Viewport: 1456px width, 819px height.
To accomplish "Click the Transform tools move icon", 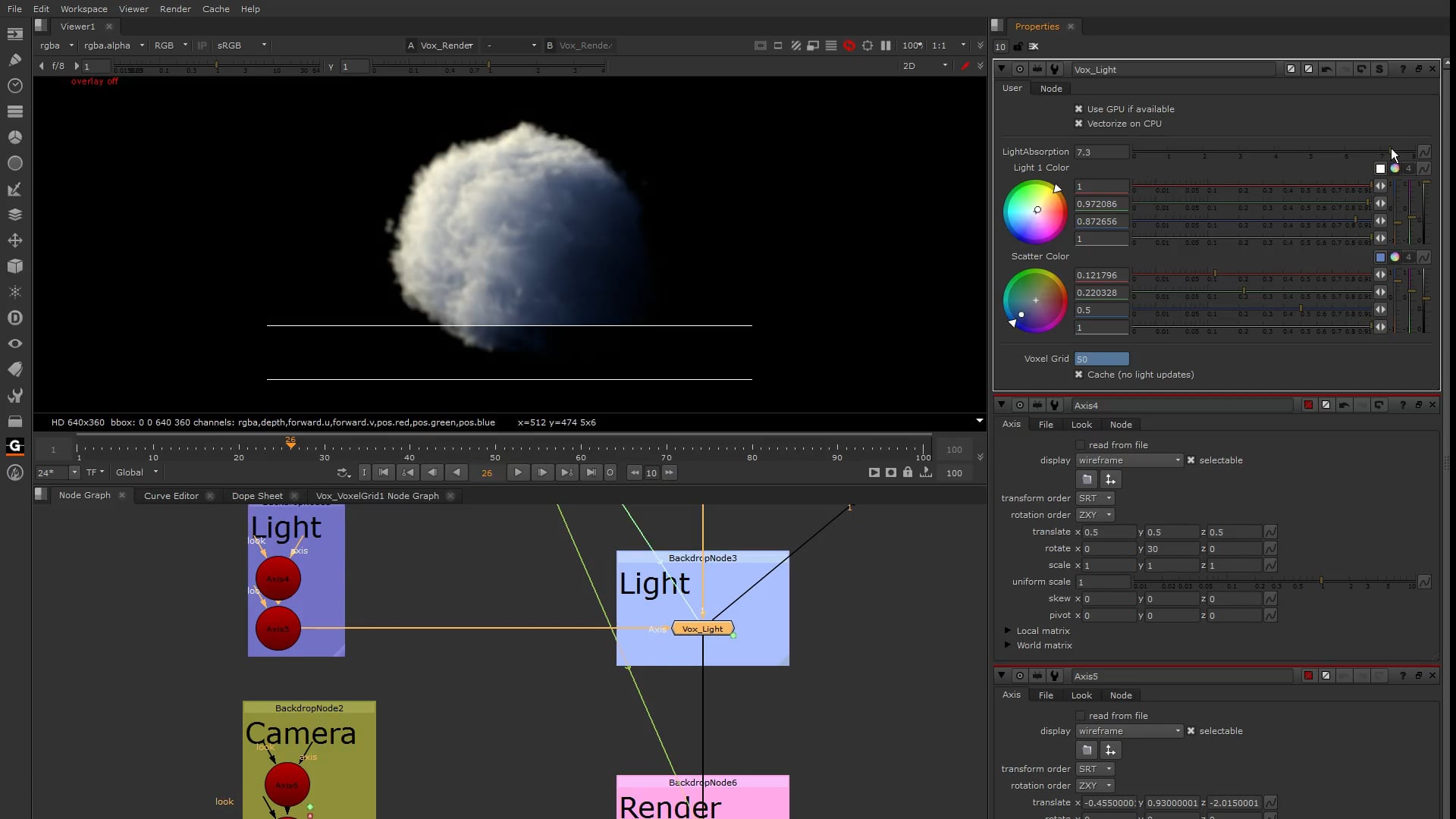I will pos(14,240).
